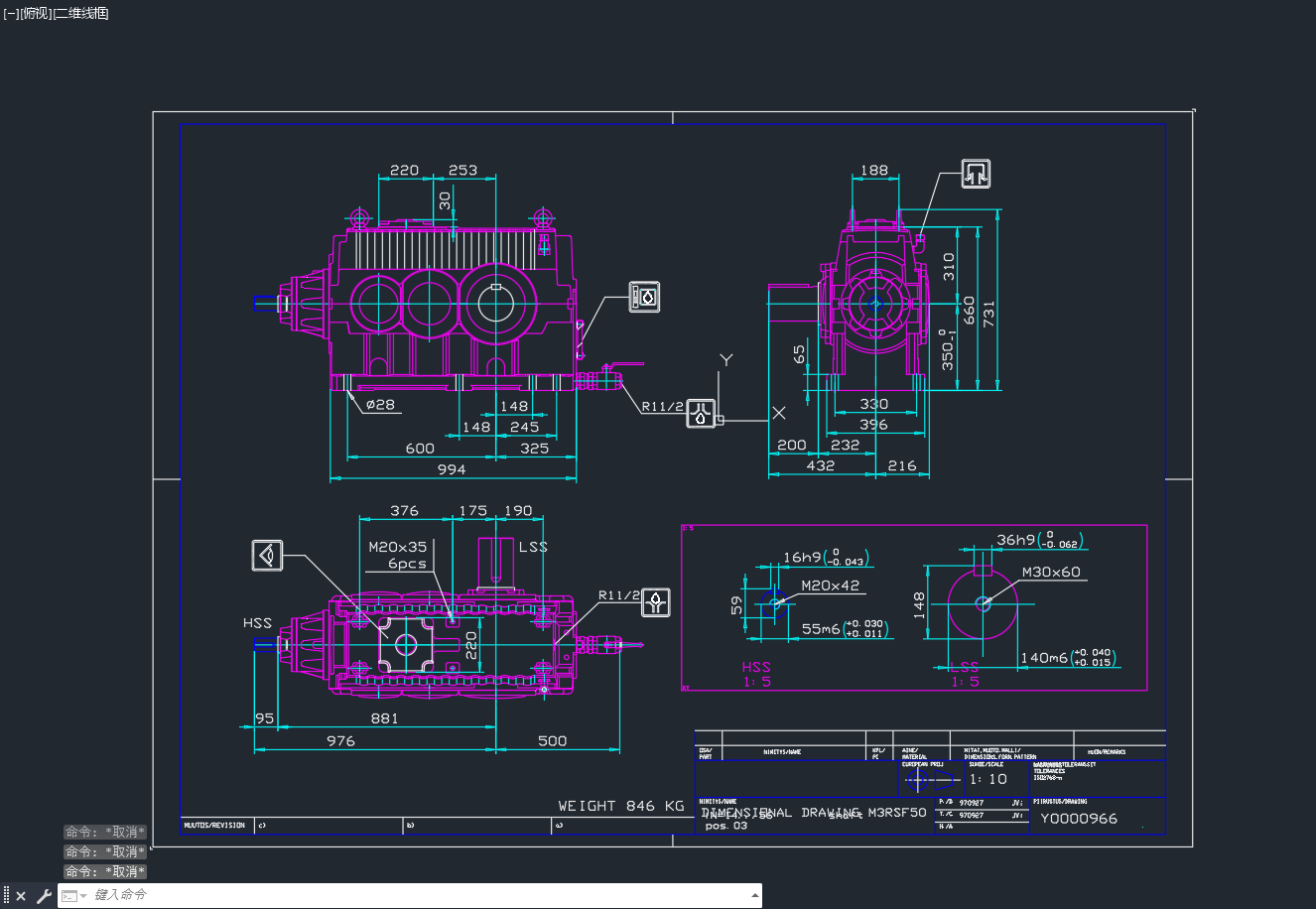The image size is (1316, 909).
Task: Select the 325 dimension text
Action: [535, 449]
